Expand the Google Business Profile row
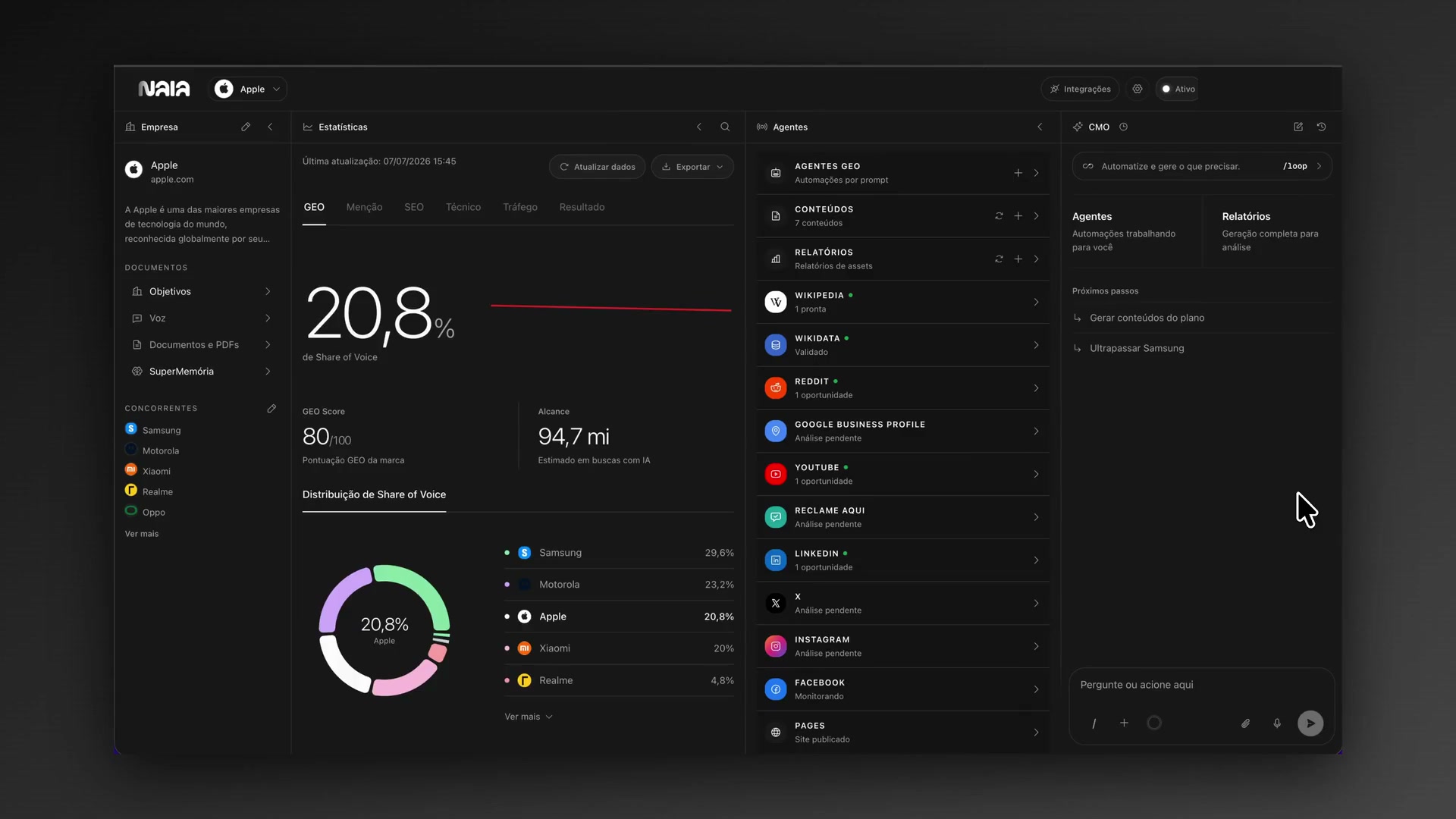Image resolution: width=1456 pixels, height=819 pixels. point(903,431)
